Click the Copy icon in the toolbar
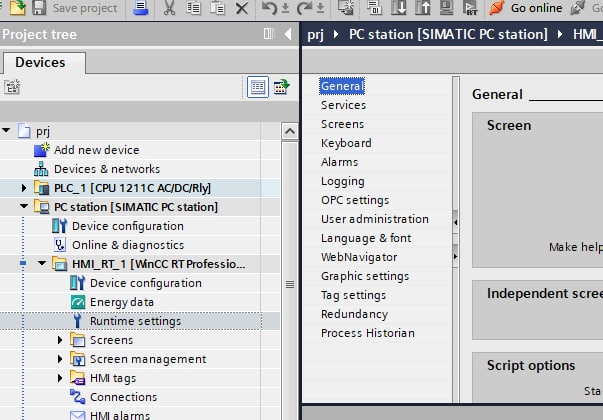This screenshot has height=420, width=603. click(193, 8)
